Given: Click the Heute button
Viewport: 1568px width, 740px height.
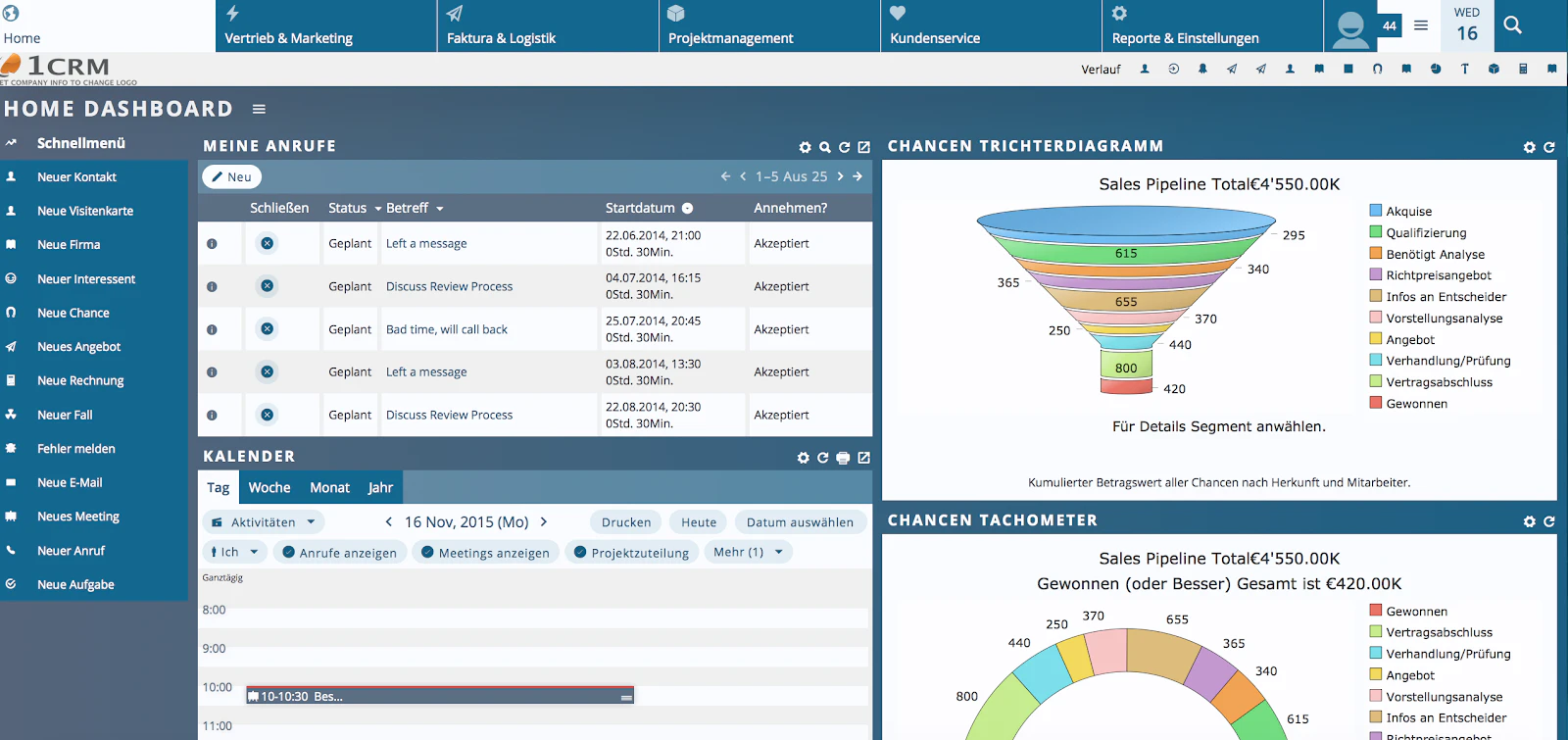Looking at the screenshot, I should coord(699,522).
